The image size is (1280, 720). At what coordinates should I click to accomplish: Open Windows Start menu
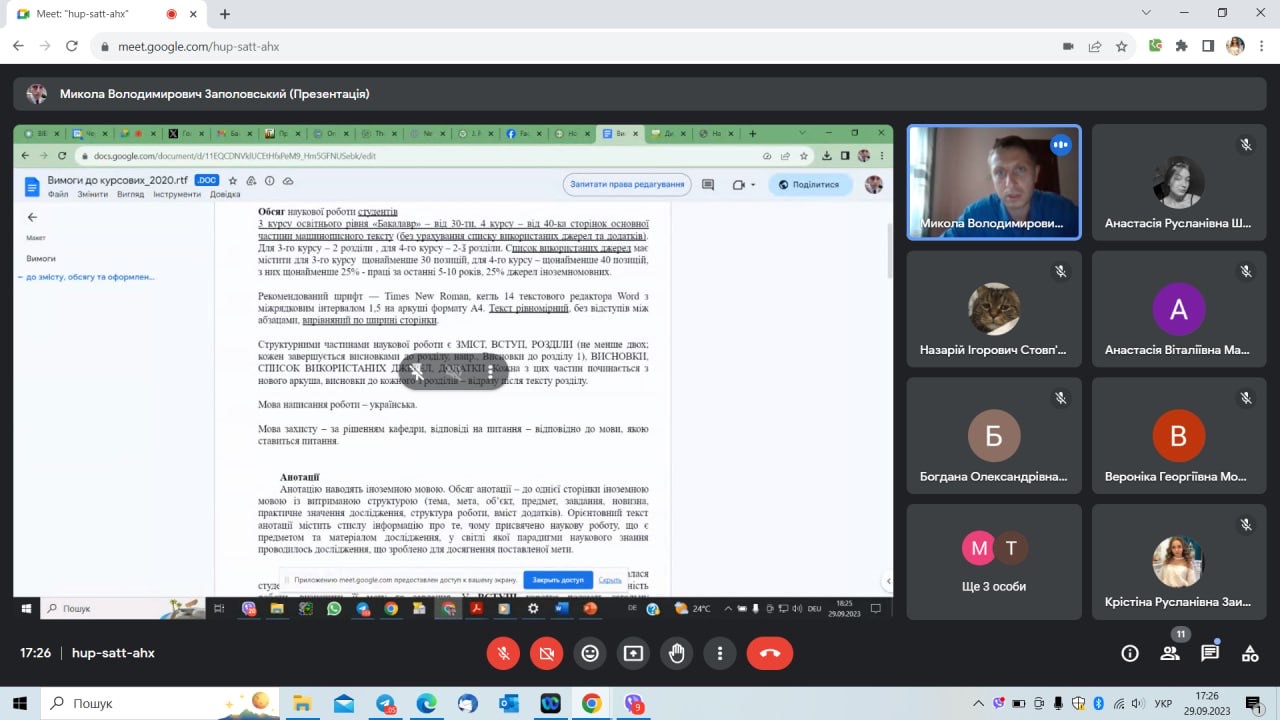20,703
